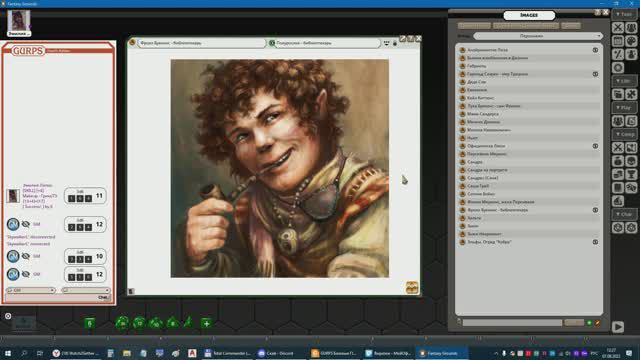
Task: Collapse the Camp section in the sidebar
Action: pyautogui.click(x=624, y=134)
